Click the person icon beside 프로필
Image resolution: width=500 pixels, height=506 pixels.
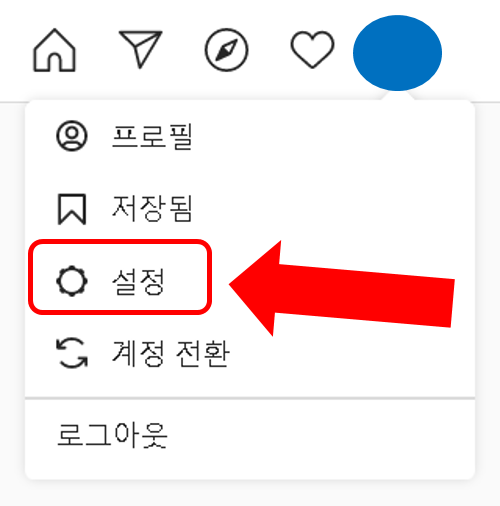[x=72, y=136]
